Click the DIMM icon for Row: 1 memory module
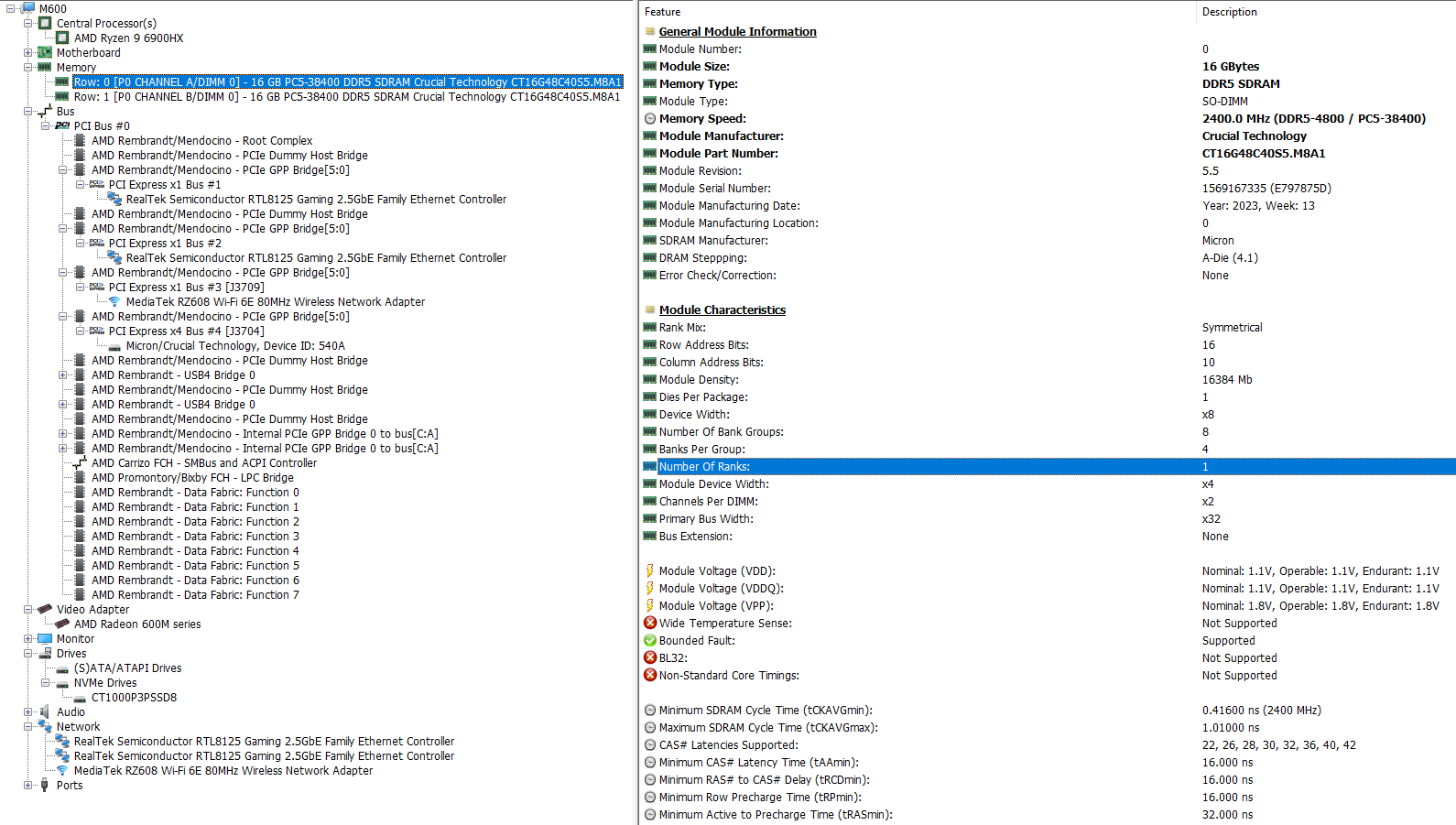 pos(62,96)
